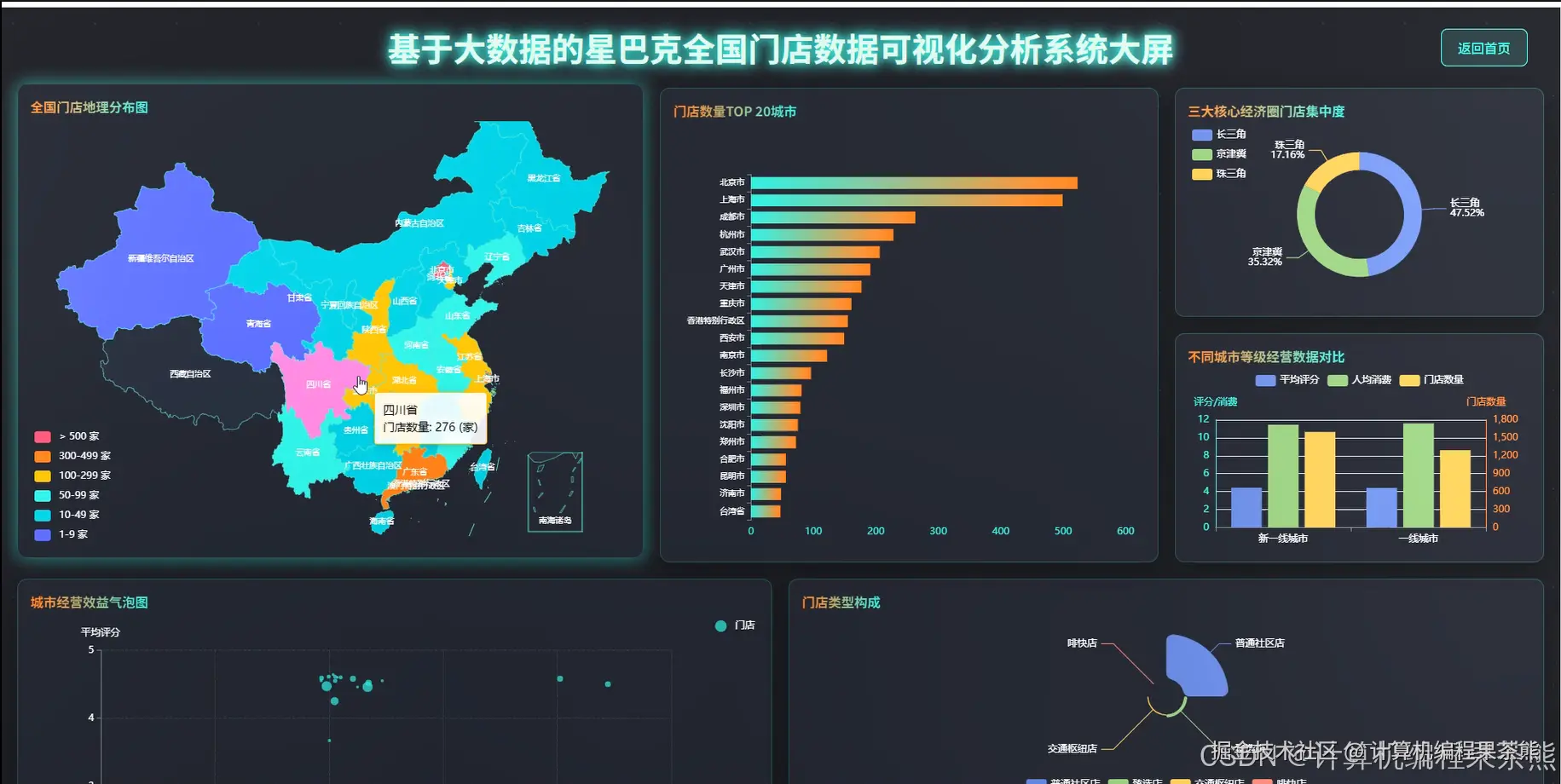Click the 成都市 bar in TOP 20 chart

click(833, 217)
